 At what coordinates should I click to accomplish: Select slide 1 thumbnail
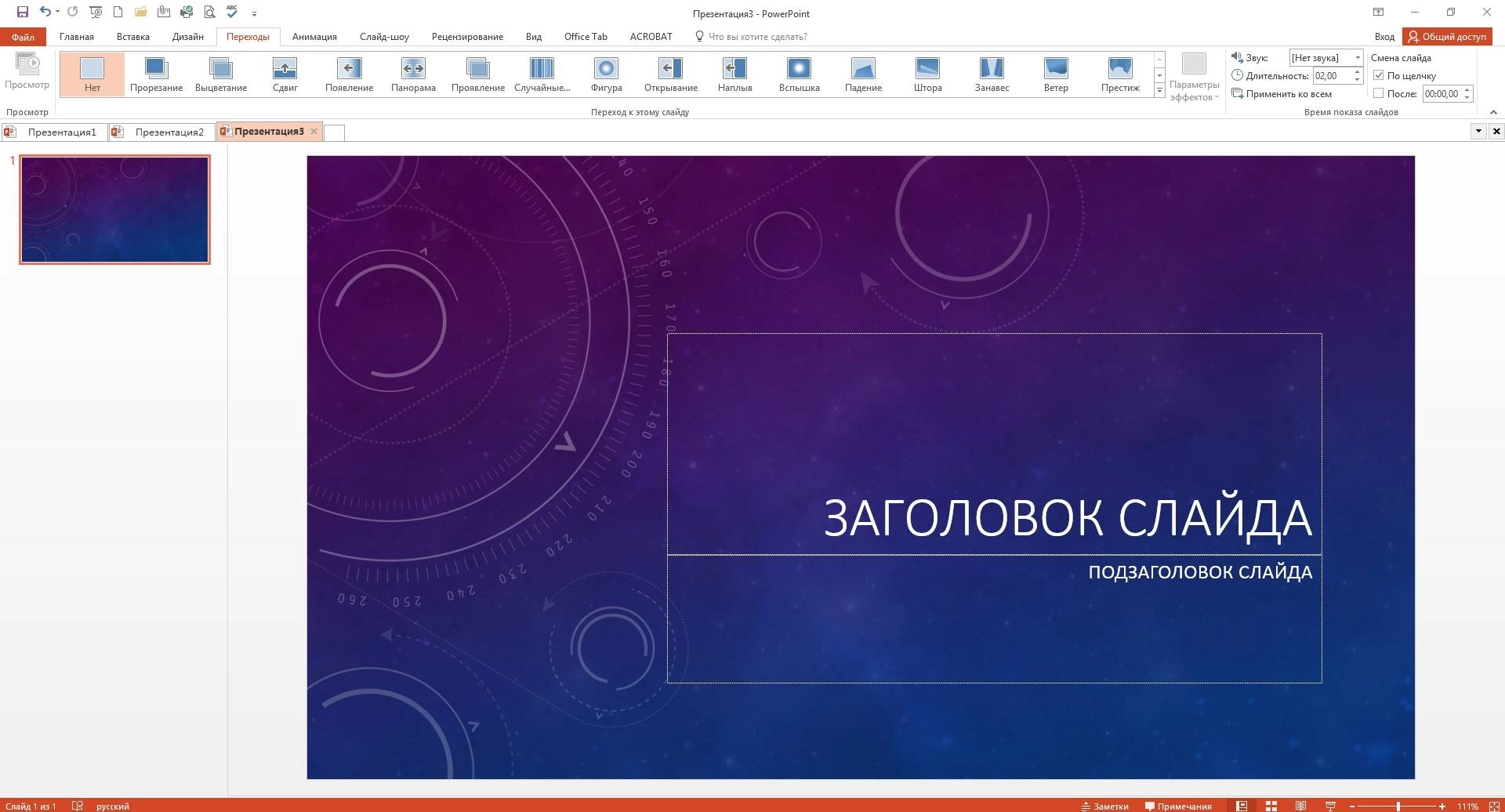[x=115, y=209]
